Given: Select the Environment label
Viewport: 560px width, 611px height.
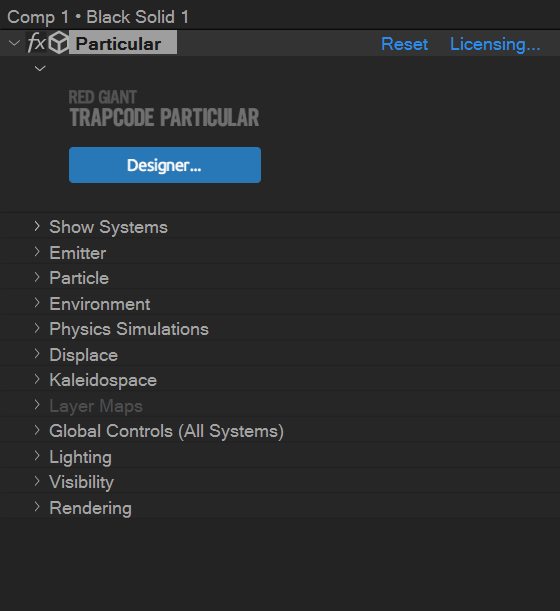Looking at the screenshot, I should [x=99, y=304].
